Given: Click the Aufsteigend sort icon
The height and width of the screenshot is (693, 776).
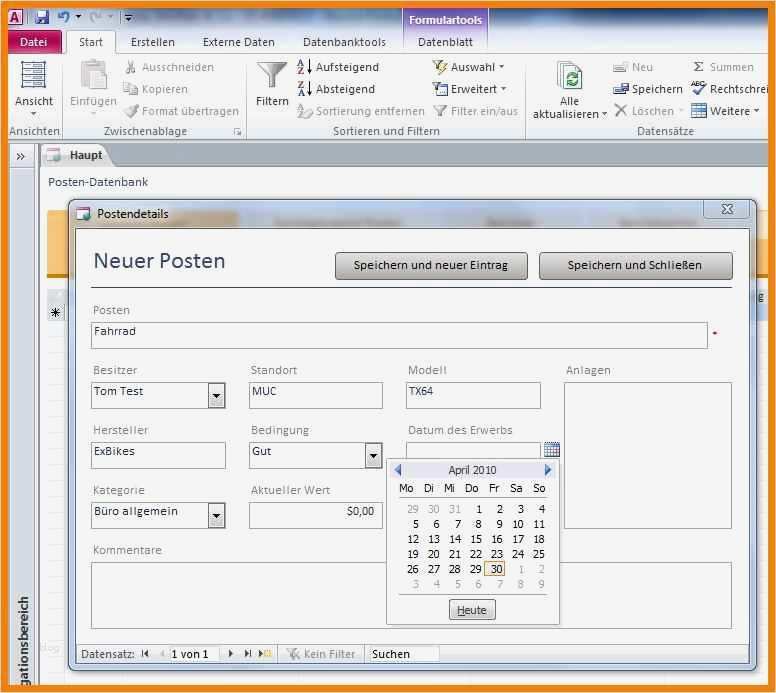Looking at the screenshot, I should tap(305, 67).
